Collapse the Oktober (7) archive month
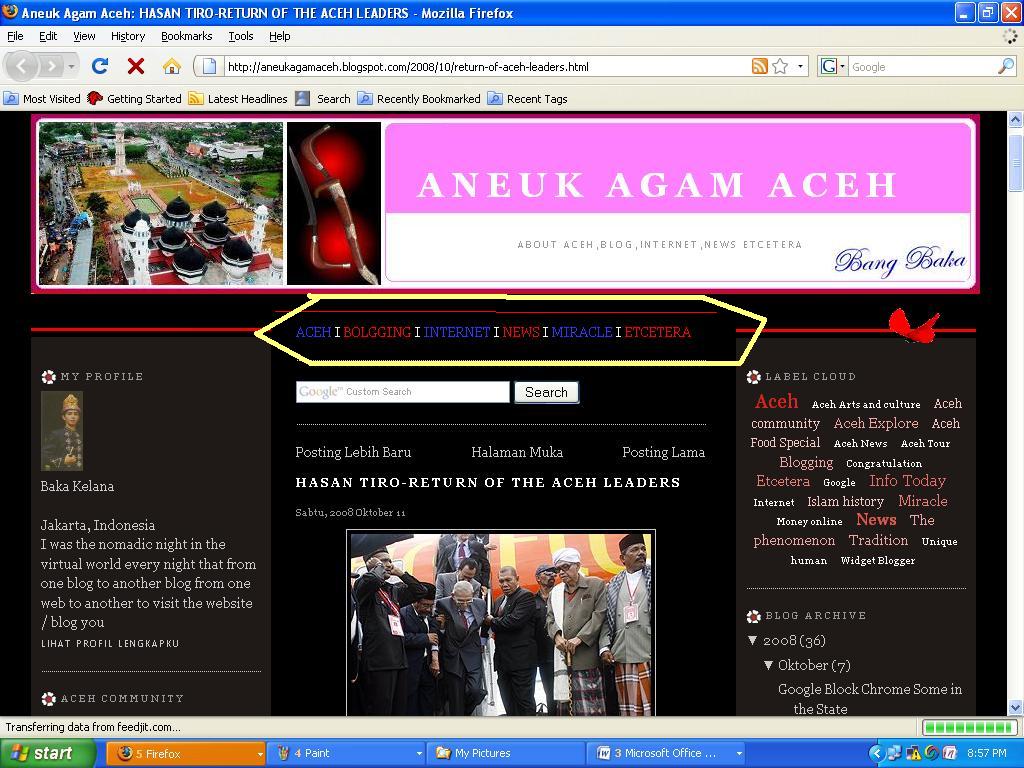This screenshot has width=1024, height=768. point(769,665)
